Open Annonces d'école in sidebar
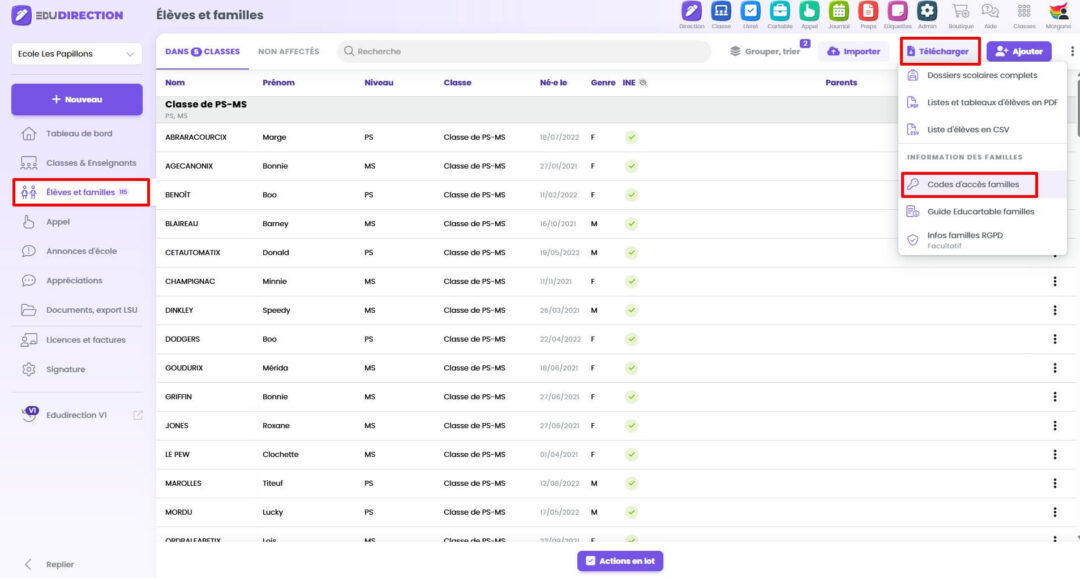This screenshot has width=1080, height=578. [77, 251]
